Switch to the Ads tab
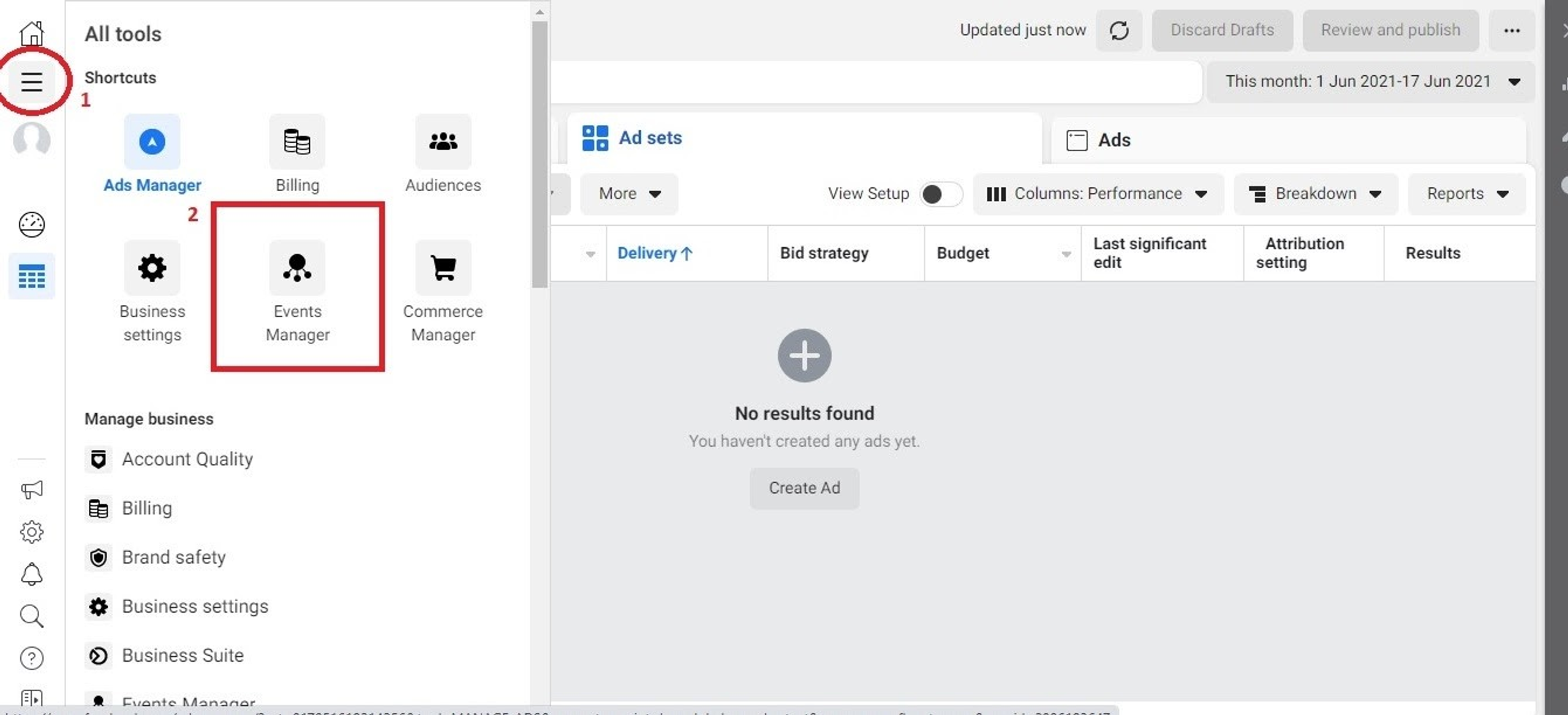 (x=1113, y=140)
